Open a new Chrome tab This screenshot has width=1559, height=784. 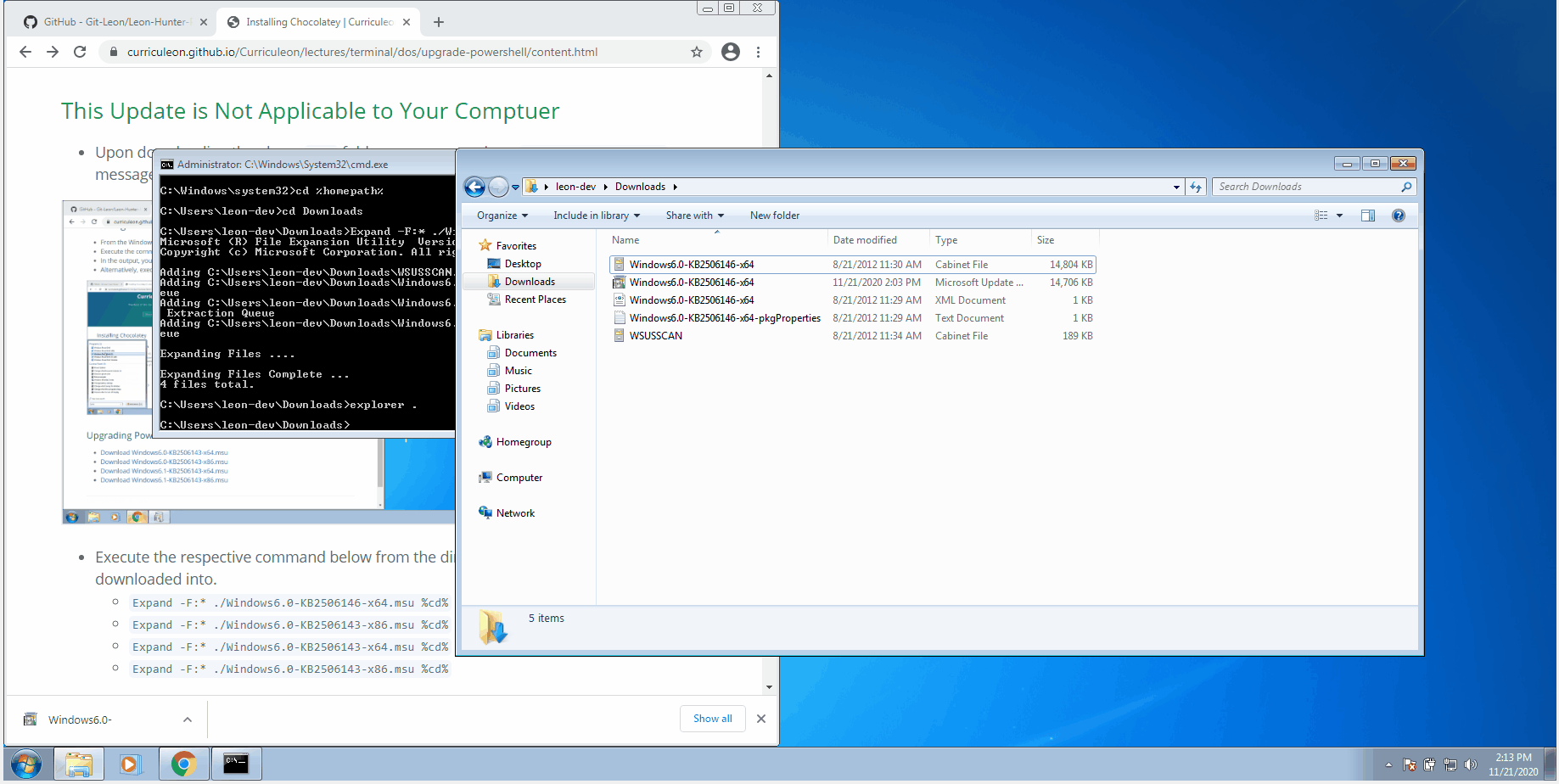439,22
